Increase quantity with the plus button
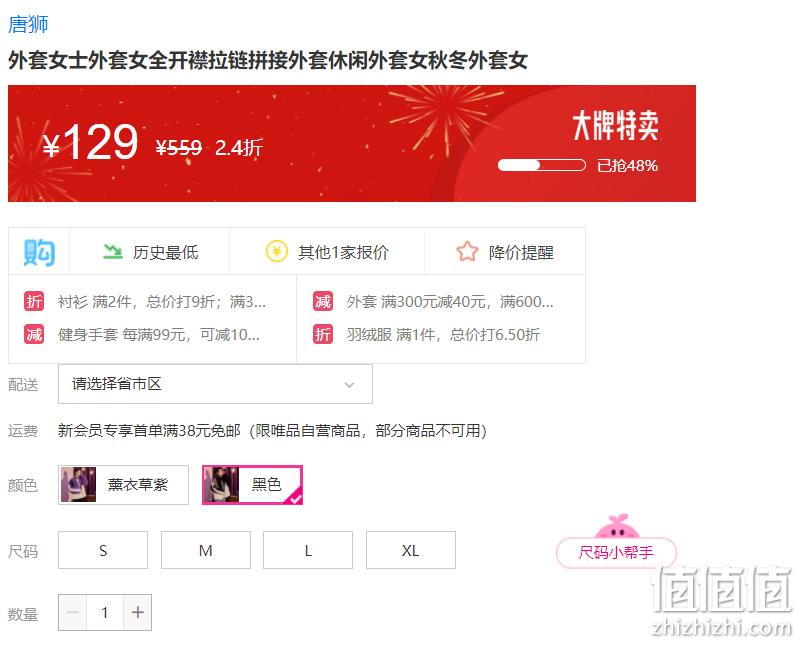The image size is (801, 645). pos(137,612)
